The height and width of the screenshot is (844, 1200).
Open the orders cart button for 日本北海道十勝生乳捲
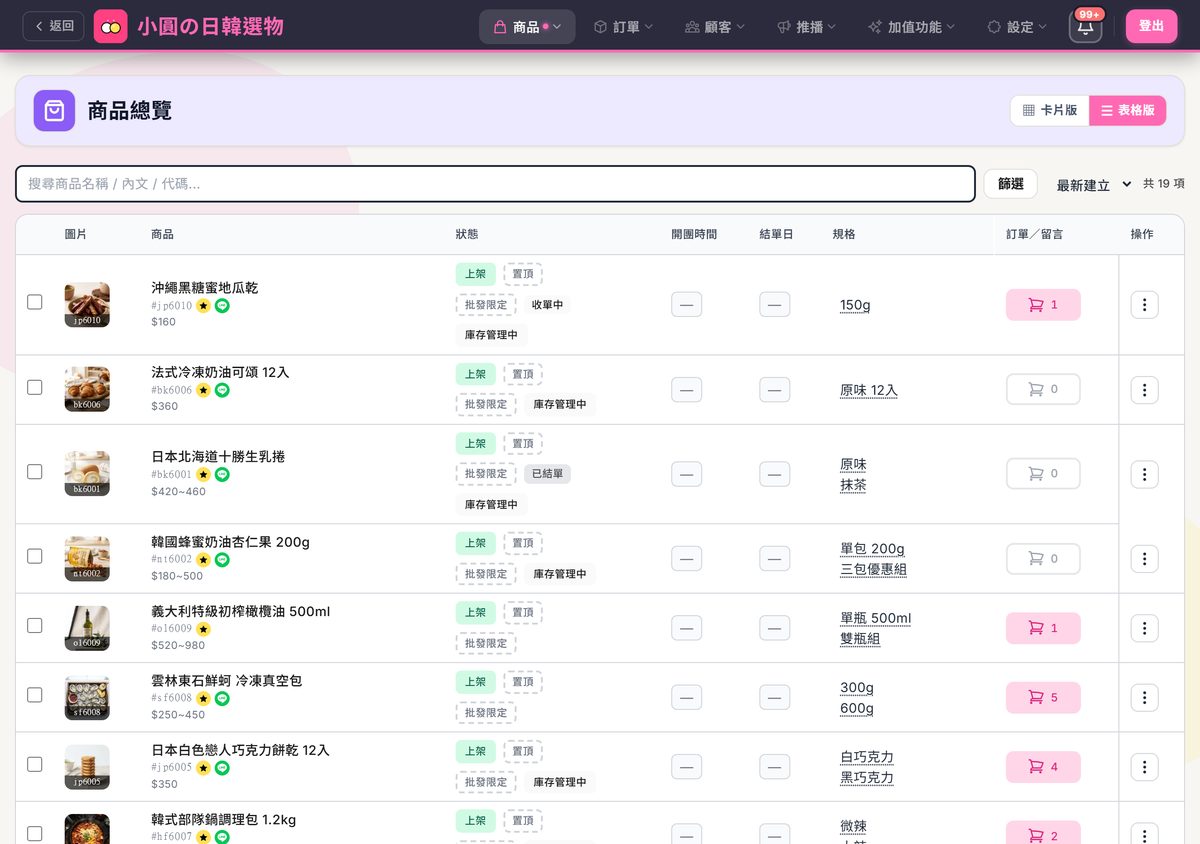click(1043, 474)
